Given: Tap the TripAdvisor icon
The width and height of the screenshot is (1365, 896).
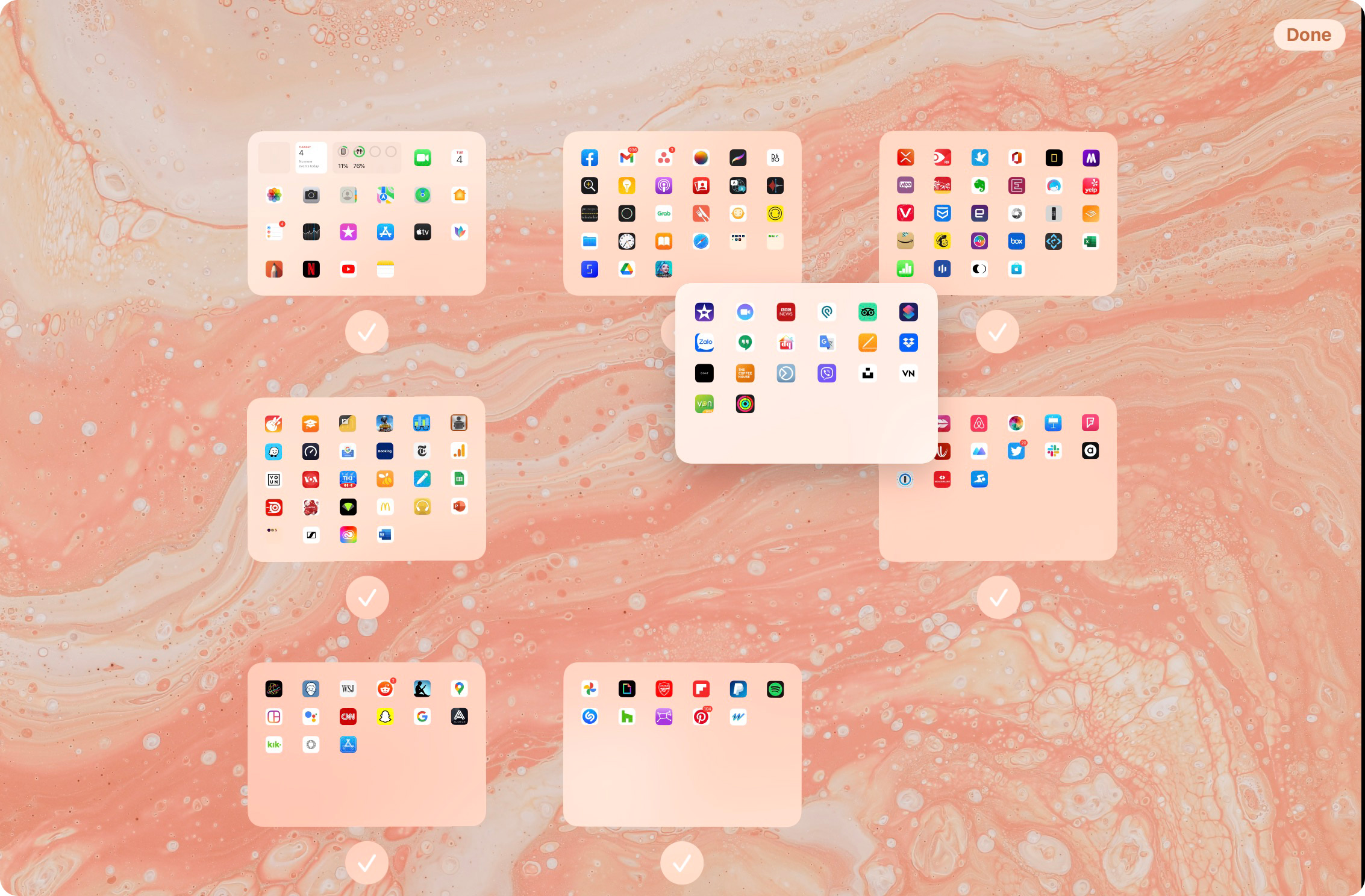Looking at the screenshot, I should 867,312.
